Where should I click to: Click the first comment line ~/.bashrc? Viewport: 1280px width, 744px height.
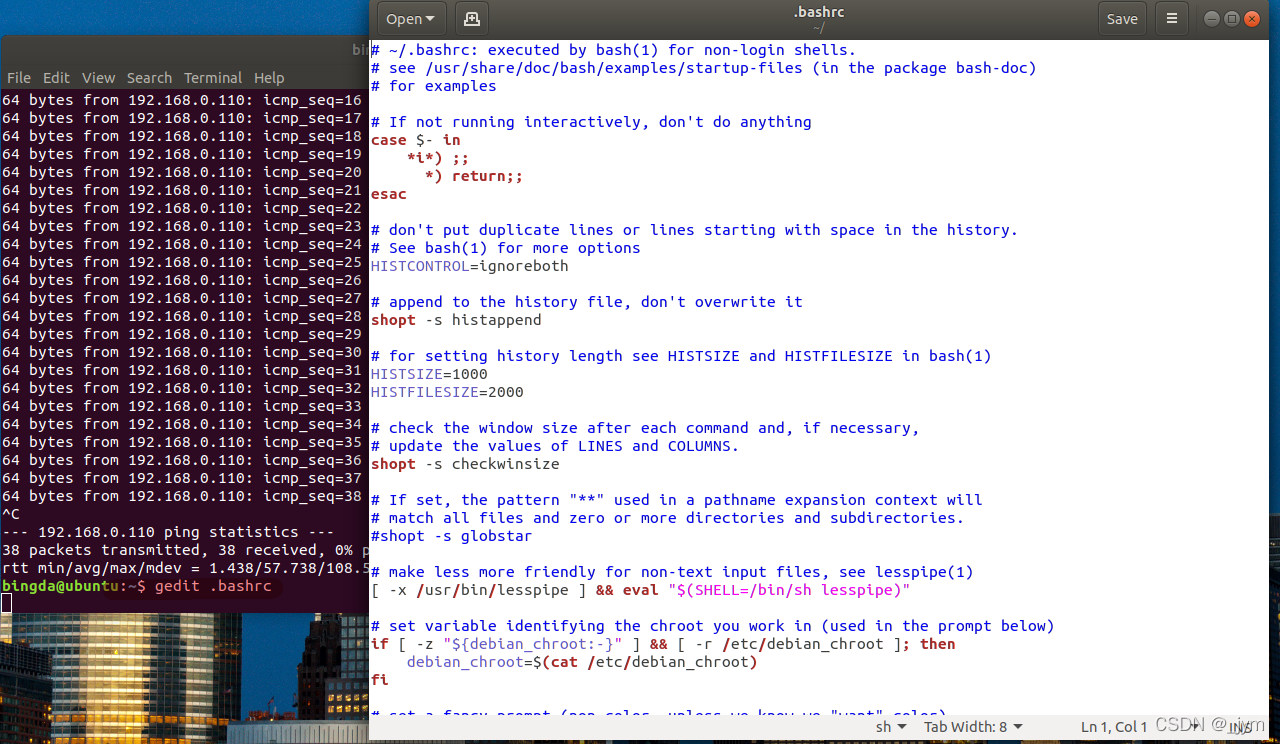[613, 50]
